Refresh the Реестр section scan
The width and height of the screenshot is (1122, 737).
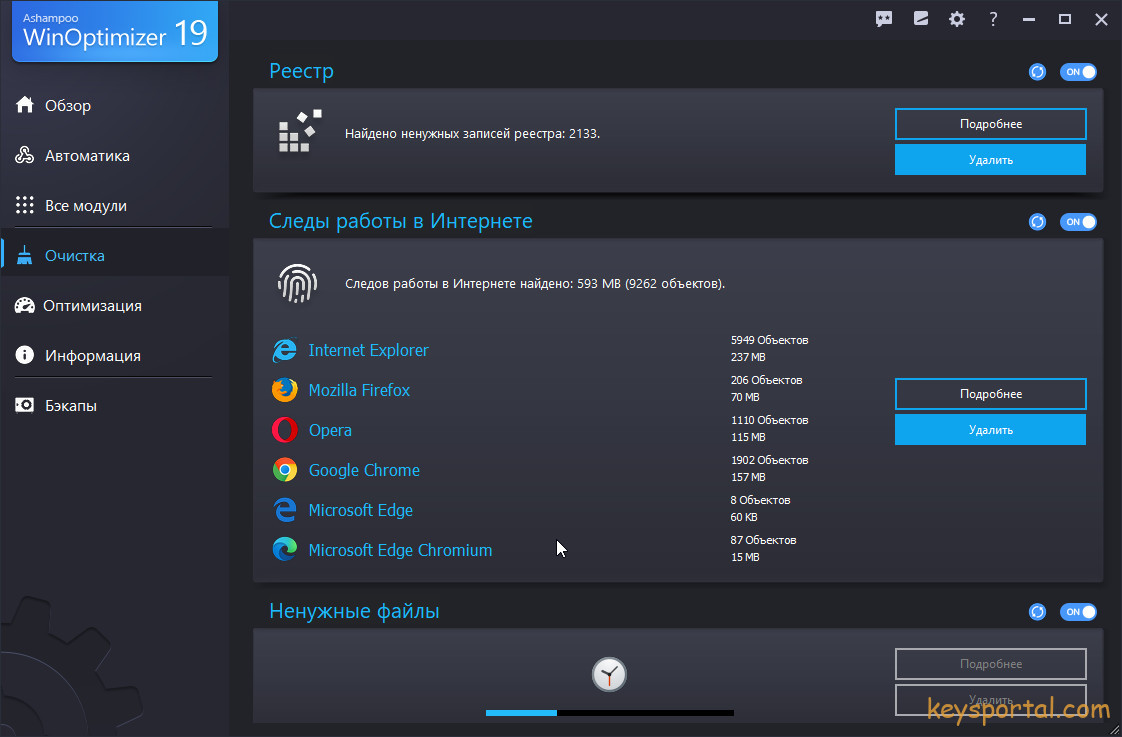pyautogui.click(x=1038, y=72)
